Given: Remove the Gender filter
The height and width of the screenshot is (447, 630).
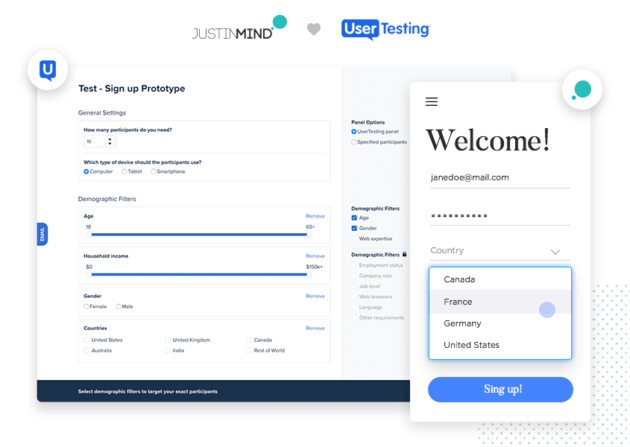Looking at the screenshot, I should point(315,296).
